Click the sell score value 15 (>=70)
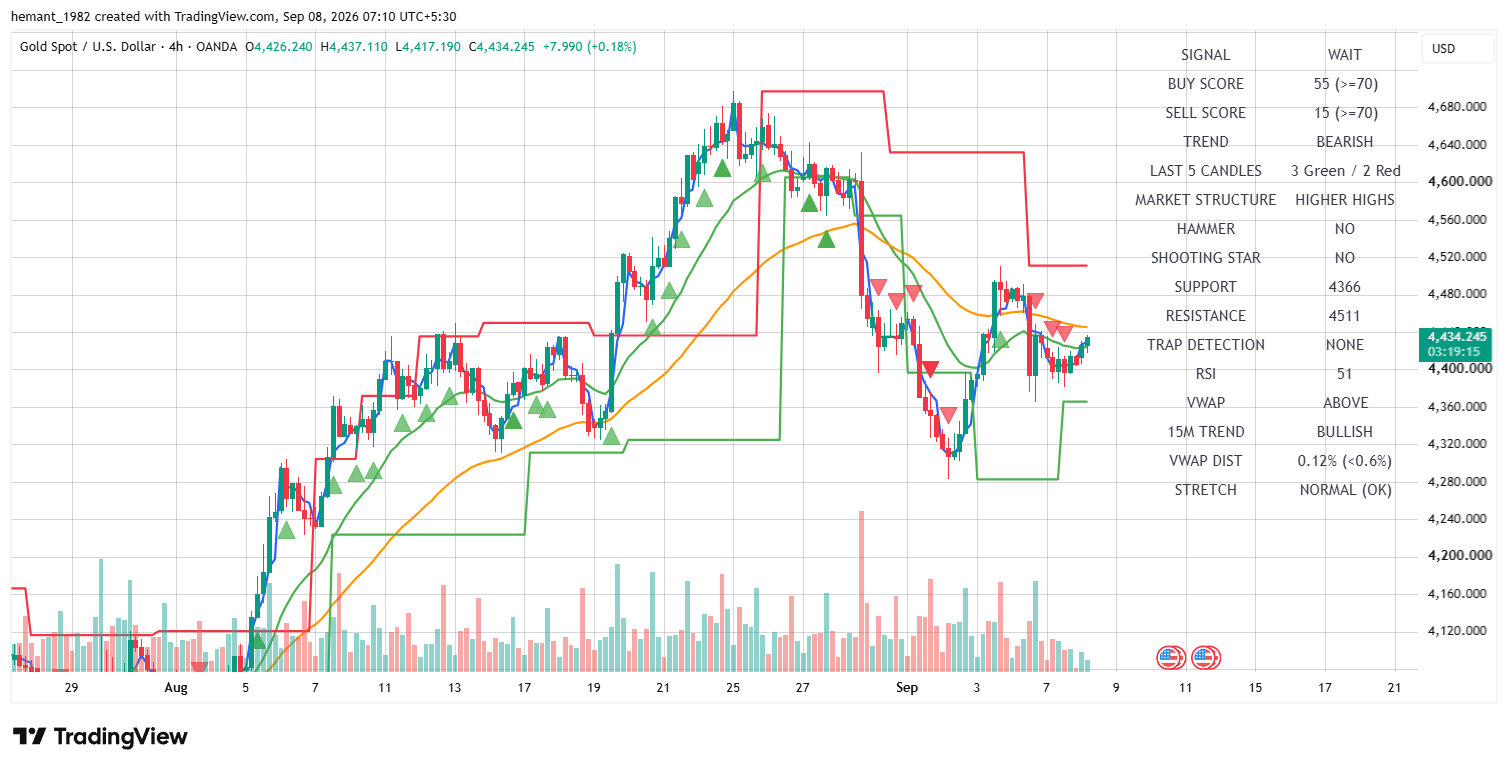Screen dimensions: 1508x769 [x=1344, y=113]
